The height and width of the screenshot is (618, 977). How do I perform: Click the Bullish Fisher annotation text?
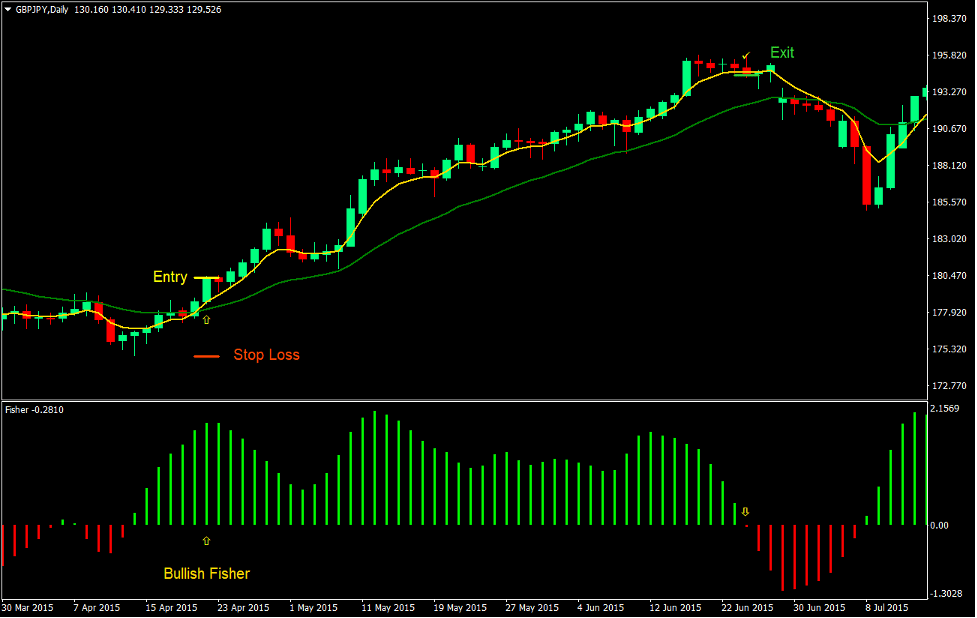point(205,573)
